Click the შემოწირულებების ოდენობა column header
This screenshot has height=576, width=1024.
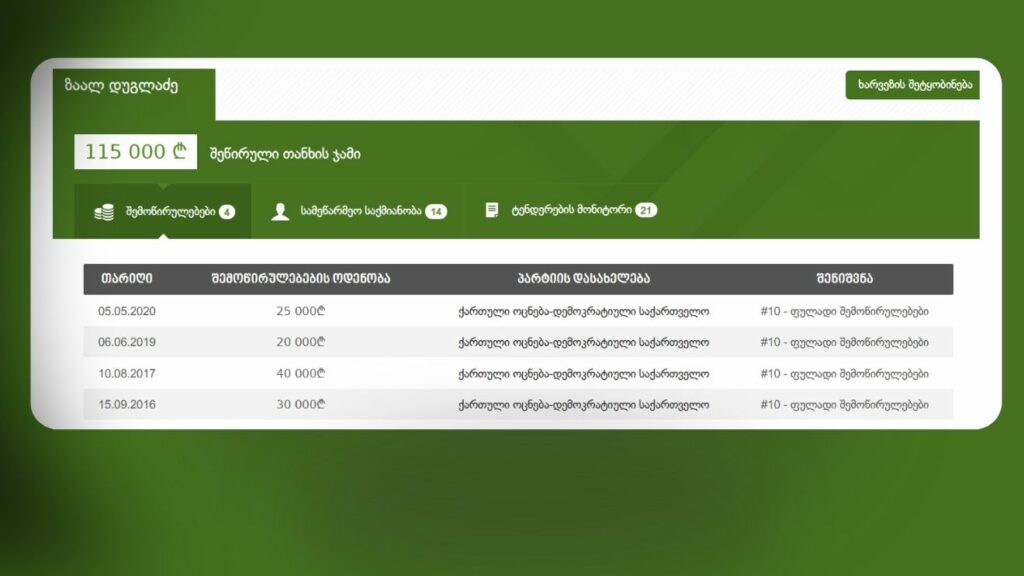pos(301,279)
